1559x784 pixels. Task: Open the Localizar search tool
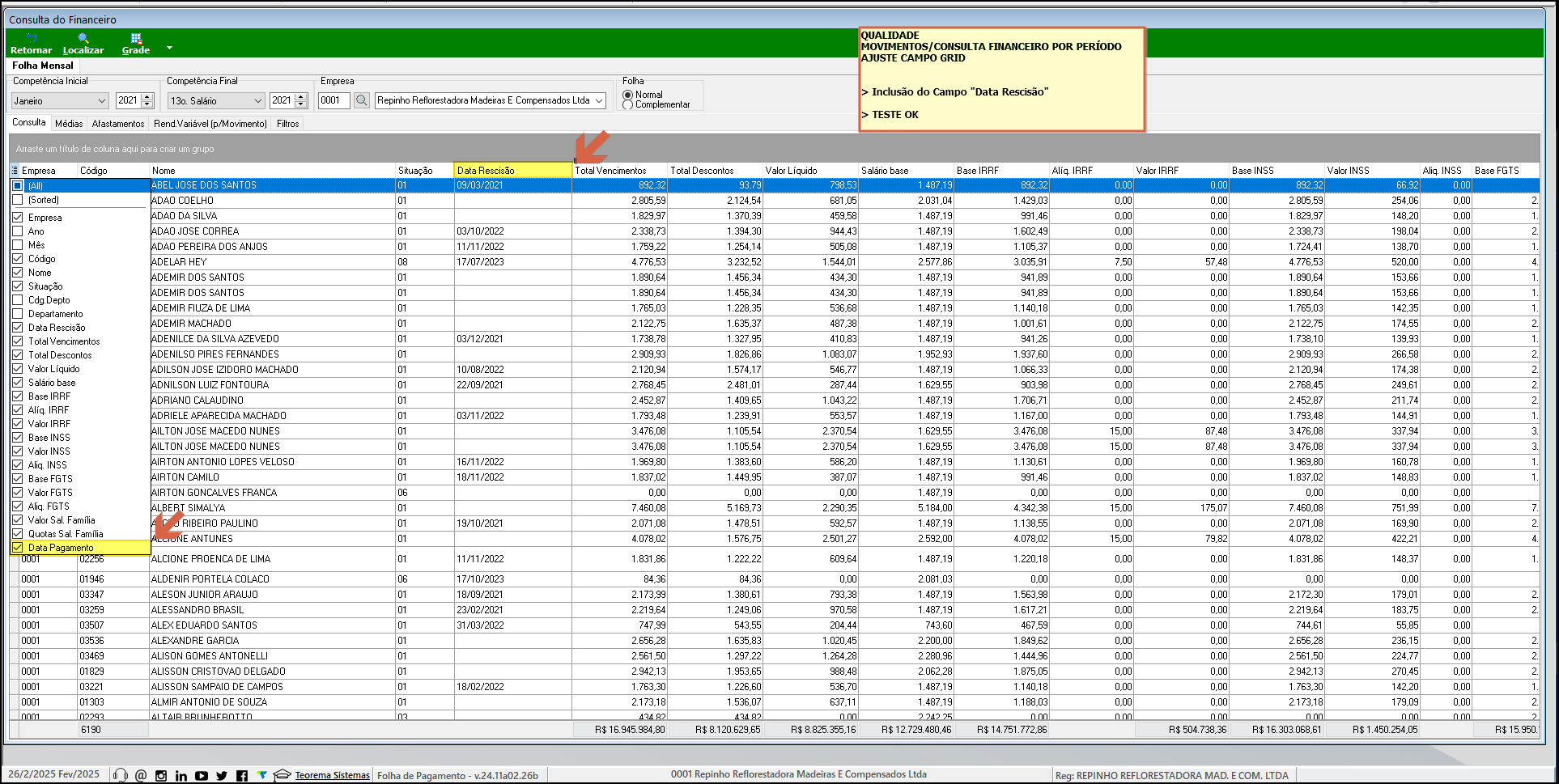click(83, 44)
